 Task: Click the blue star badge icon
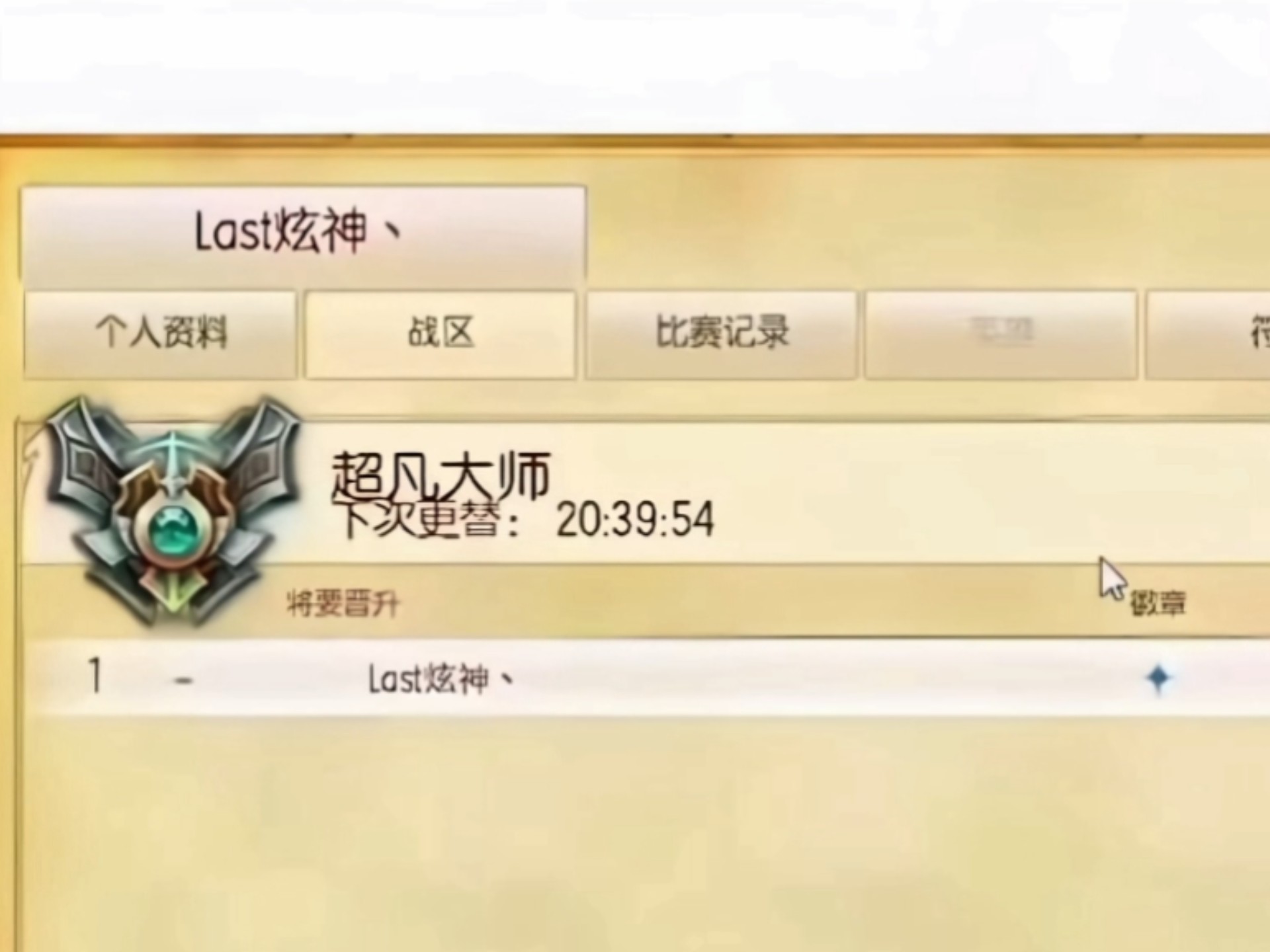1158,679
